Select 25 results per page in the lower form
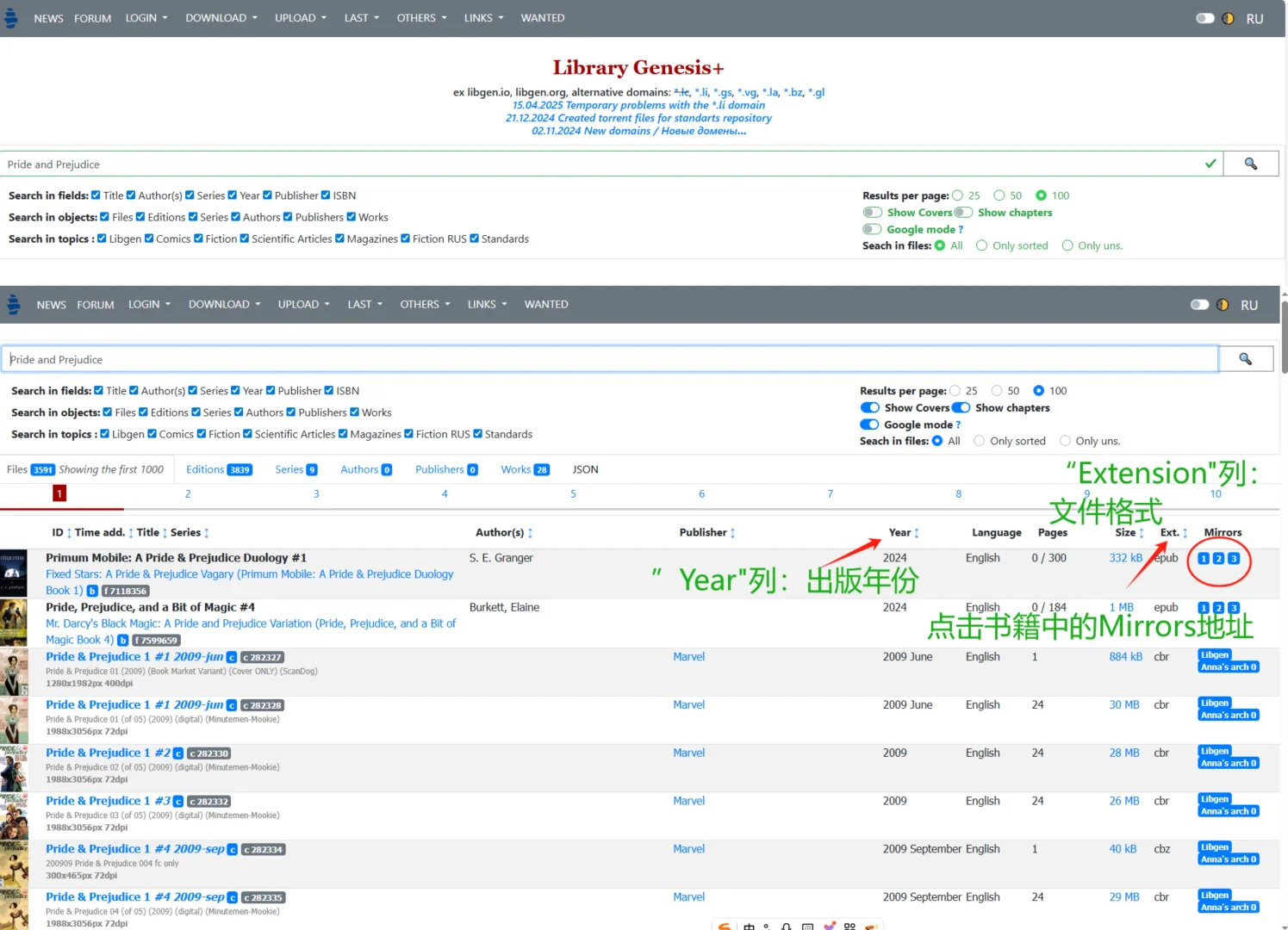This screenshot has width=1288, height=930. tap(955, 391)
